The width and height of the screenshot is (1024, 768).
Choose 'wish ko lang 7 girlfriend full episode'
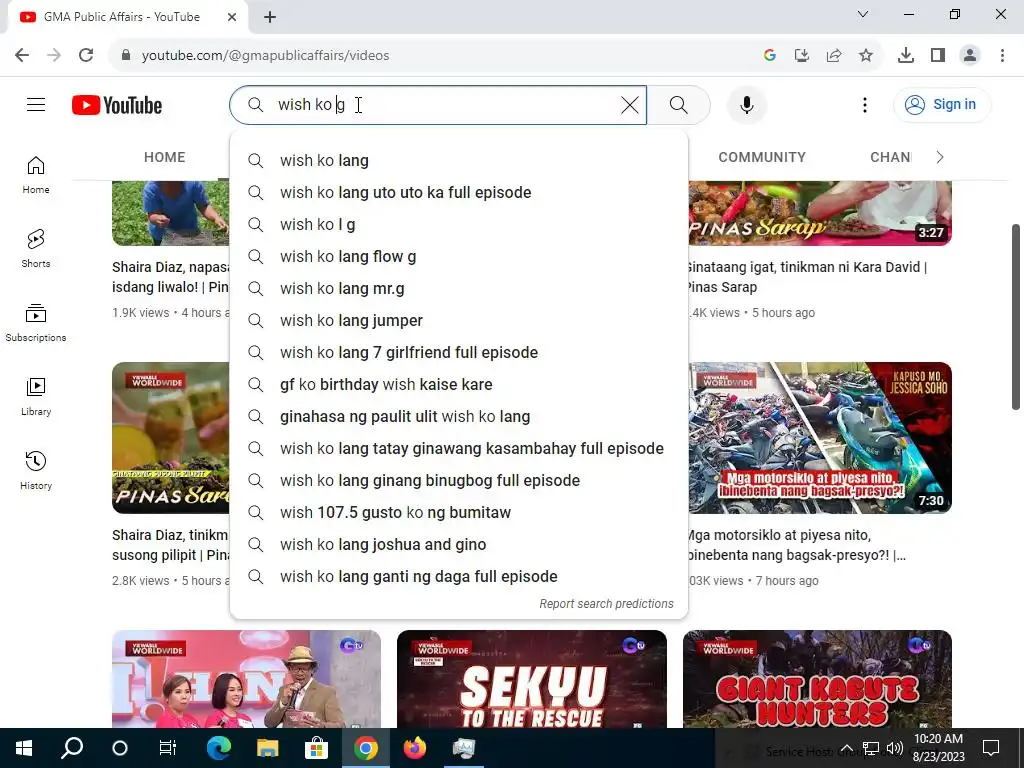(x=458, y=353)
